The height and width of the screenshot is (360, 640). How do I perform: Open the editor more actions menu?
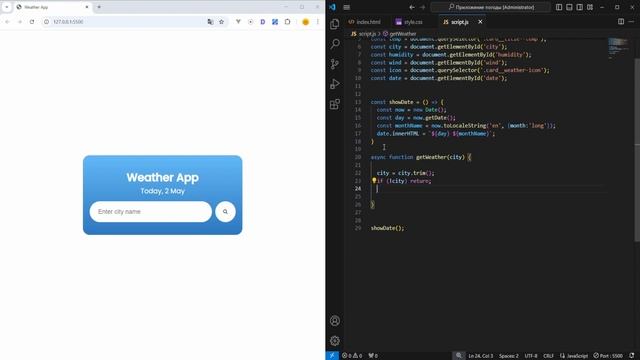tap(632, 22)
